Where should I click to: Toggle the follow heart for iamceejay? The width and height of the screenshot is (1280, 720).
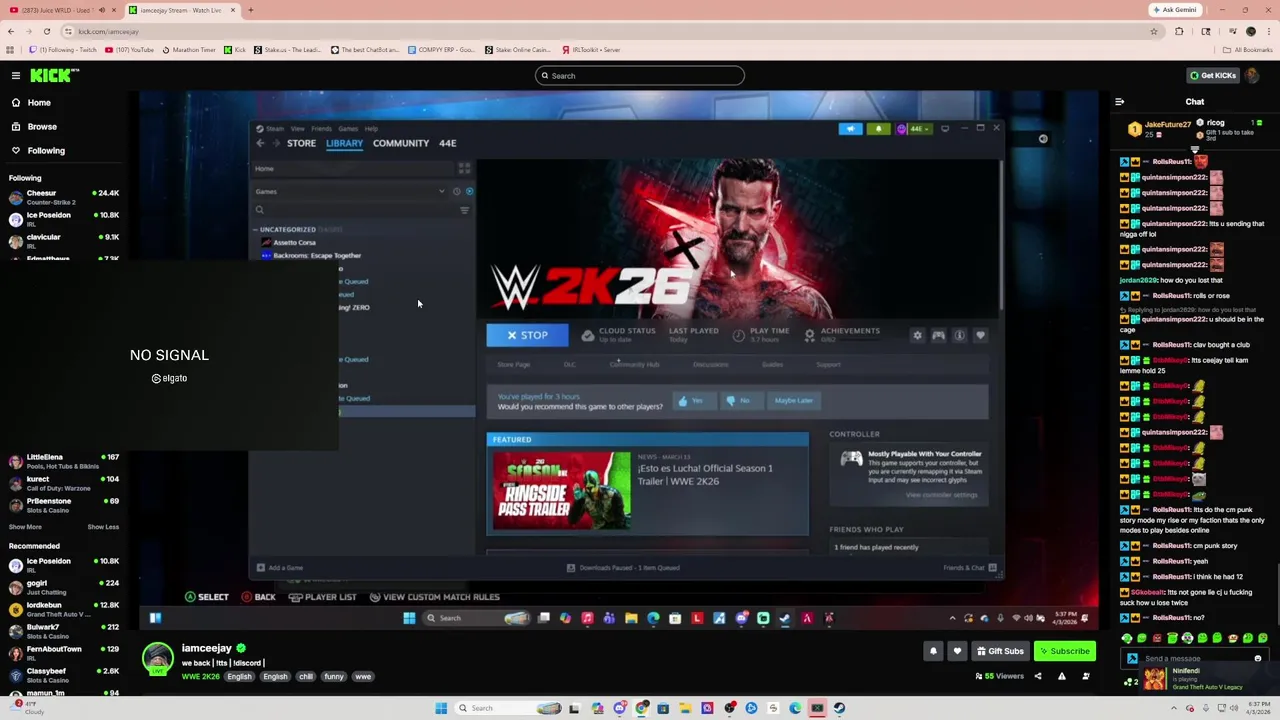click(957, 651)
